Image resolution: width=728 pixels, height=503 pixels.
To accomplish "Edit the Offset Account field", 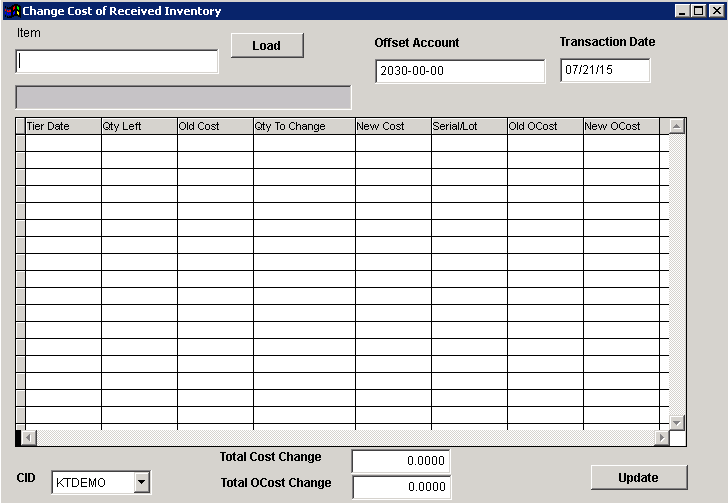I will tap(460, 72).
